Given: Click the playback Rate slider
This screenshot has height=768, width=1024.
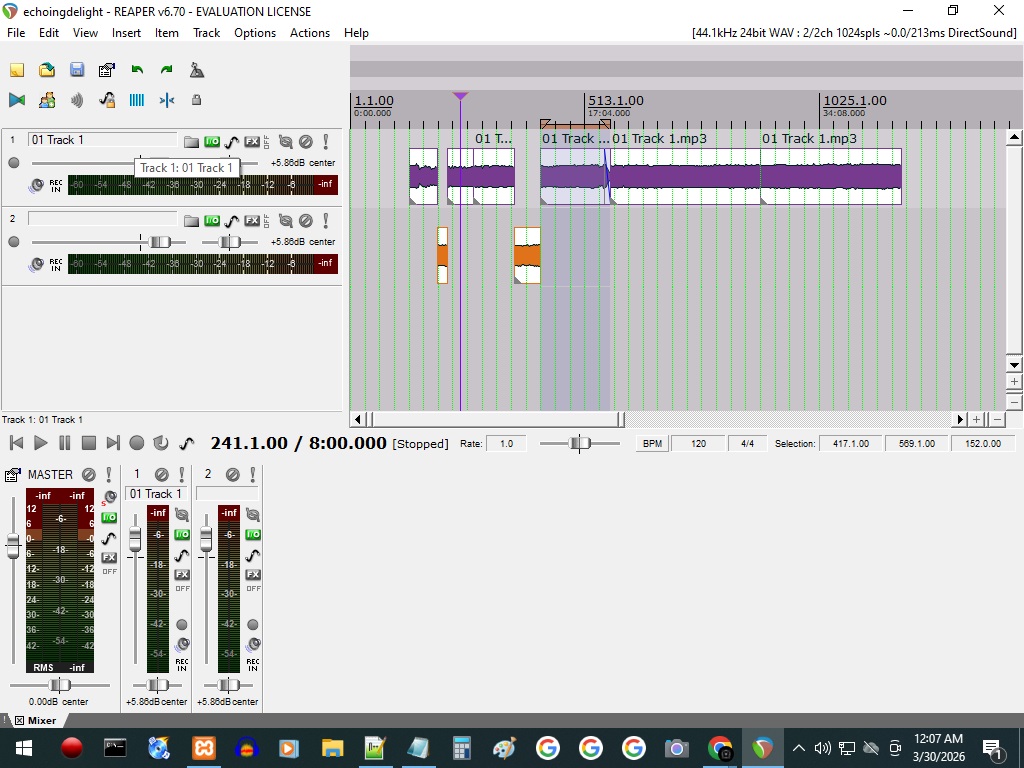Looking at the screenshot, I should [580, 443].
